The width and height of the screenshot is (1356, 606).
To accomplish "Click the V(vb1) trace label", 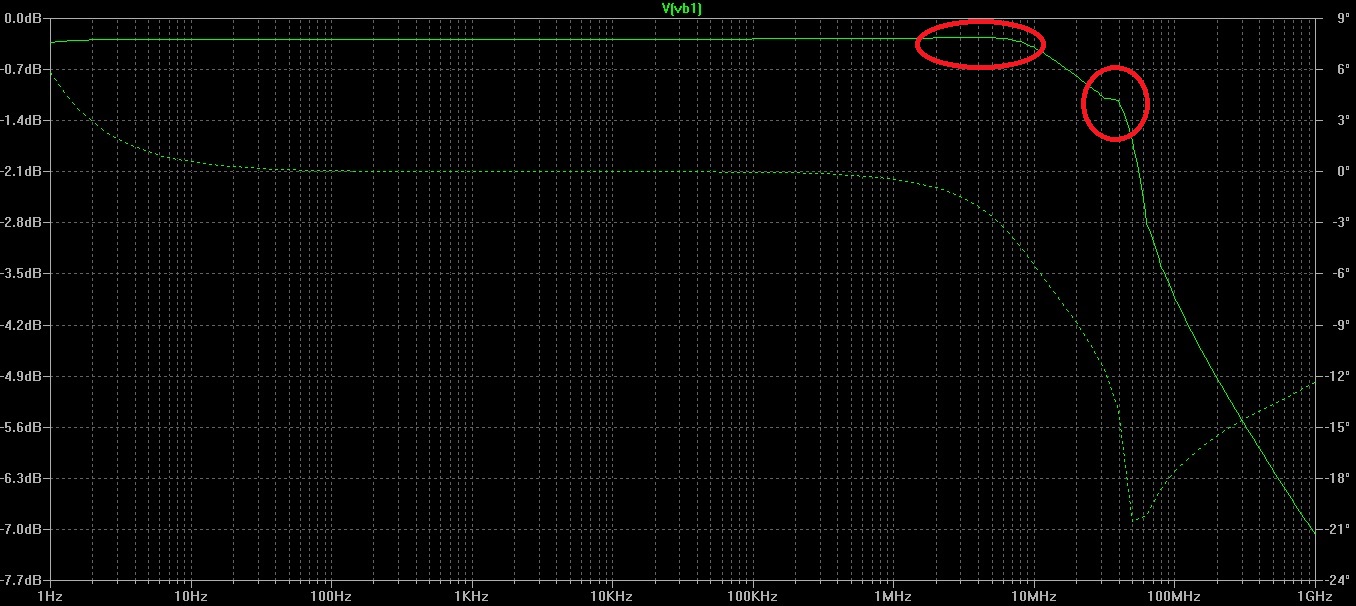I will (x=682, y=8).
